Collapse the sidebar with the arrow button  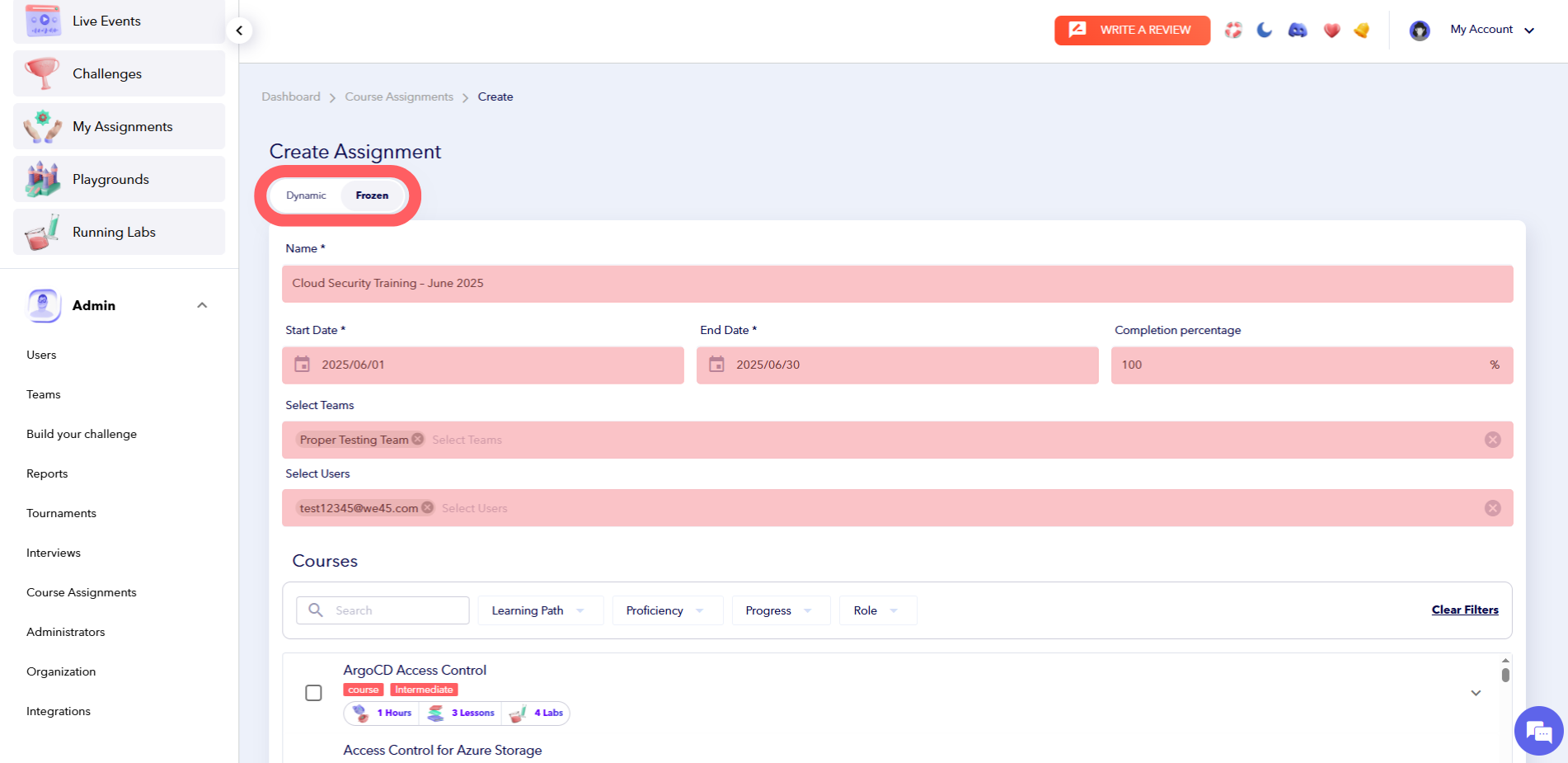239,31
